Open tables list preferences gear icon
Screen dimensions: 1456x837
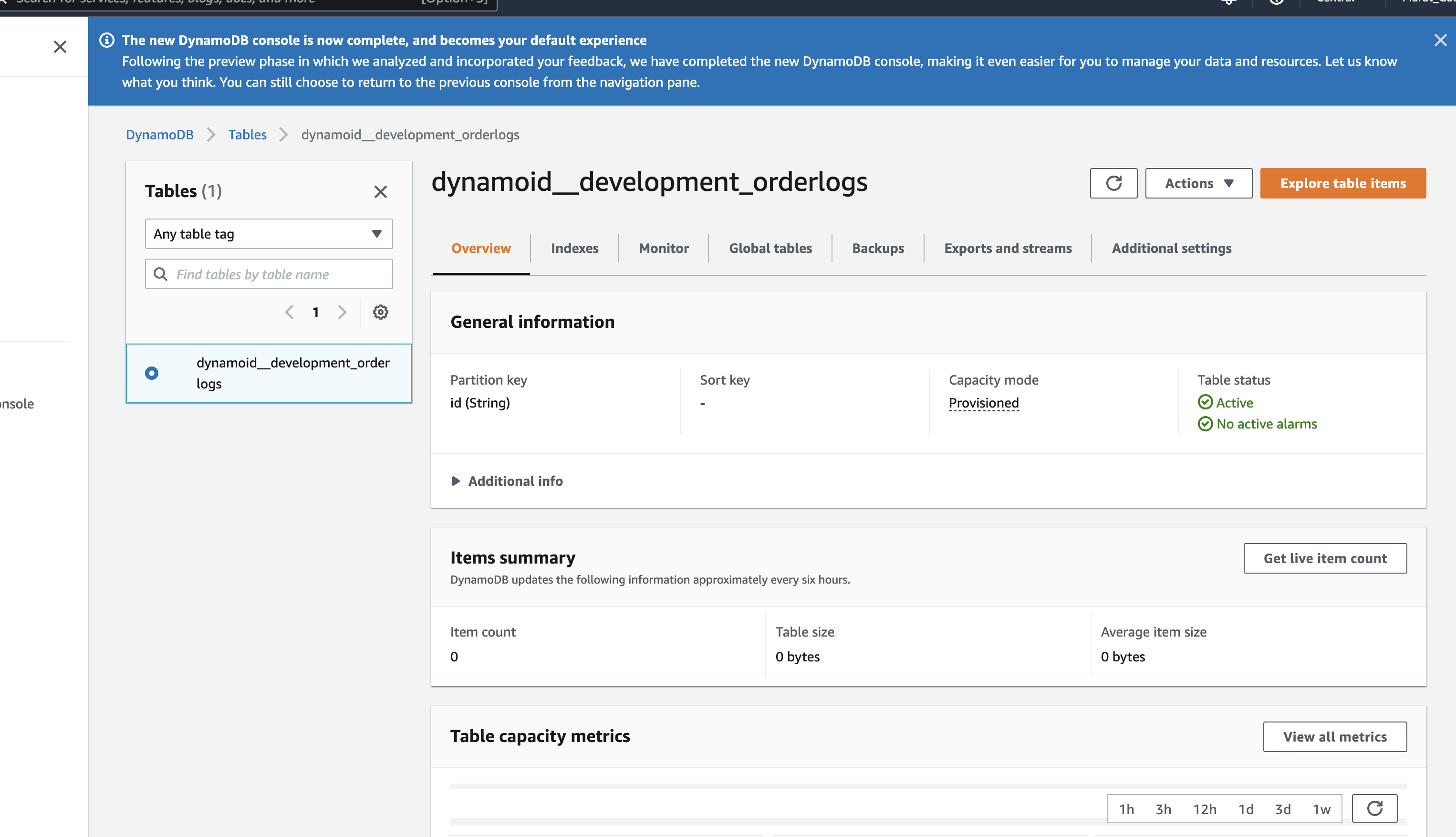(x=380, y=312)
